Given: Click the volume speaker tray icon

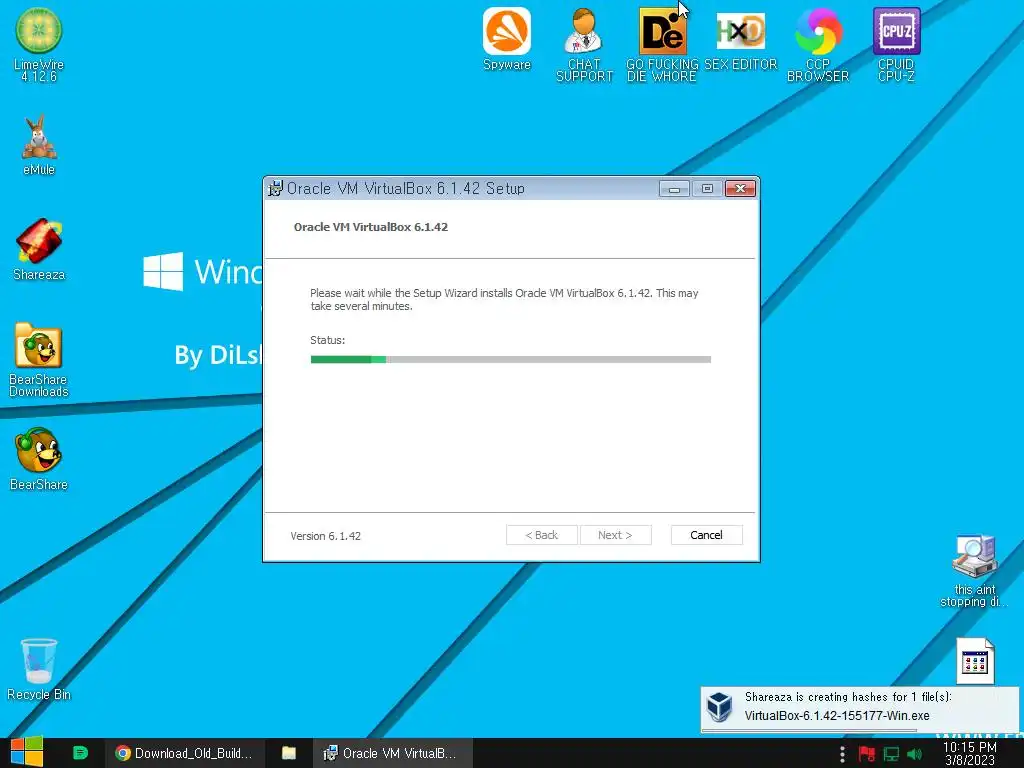Looking at the screenshot, I should (x=915, y=754).
